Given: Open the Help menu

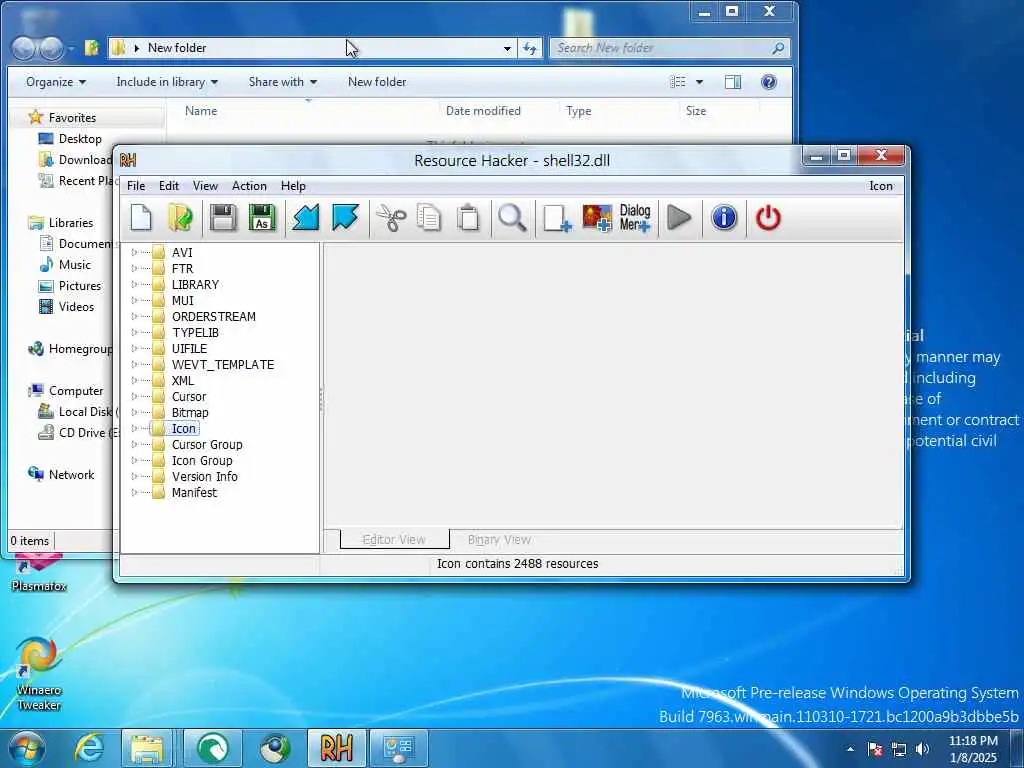Looking at the screenshot, I should (x=293, y=186).
